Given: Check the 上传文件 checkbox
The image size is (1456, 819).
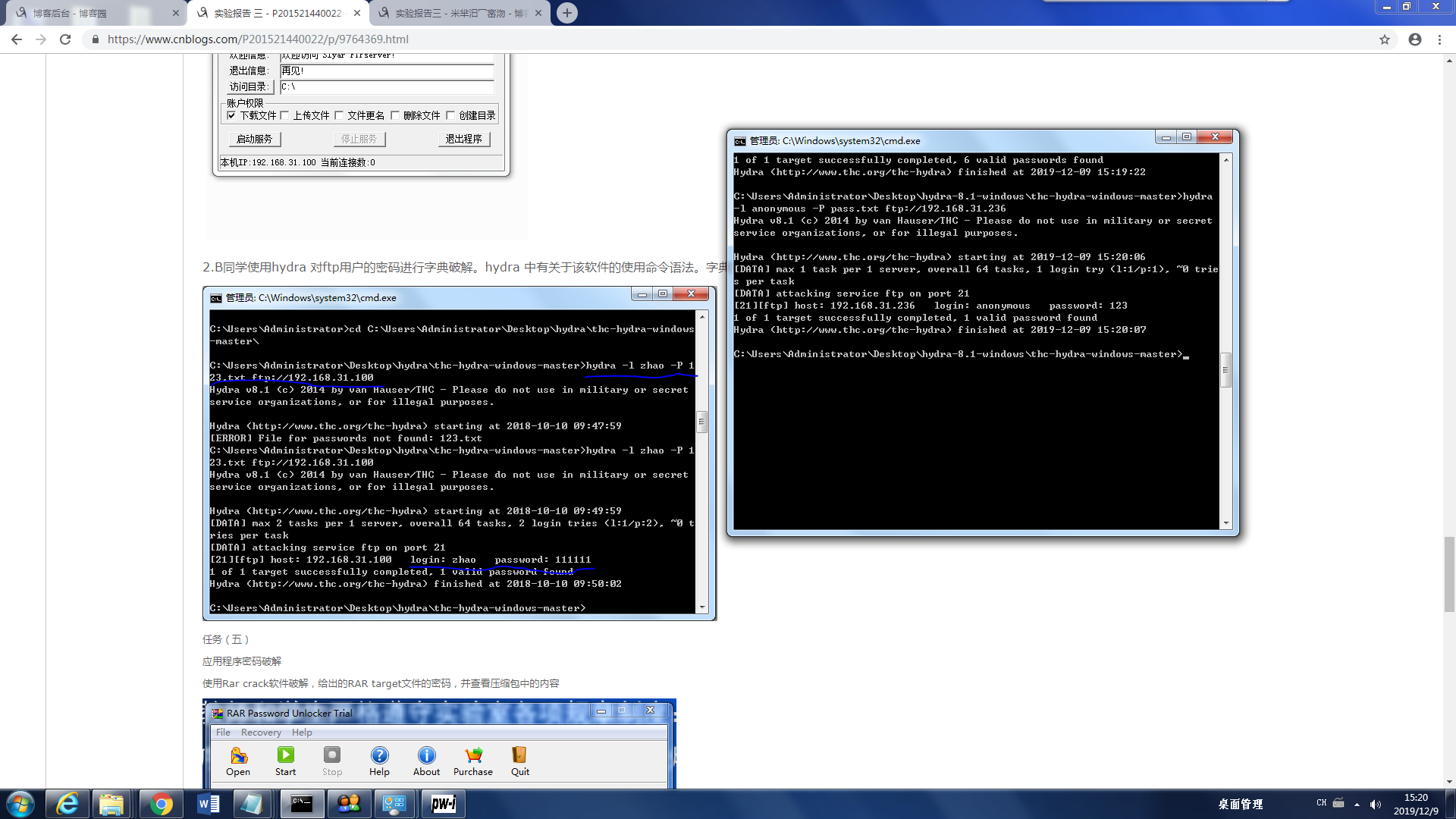Looking at the screenshot, I should 284,115.
